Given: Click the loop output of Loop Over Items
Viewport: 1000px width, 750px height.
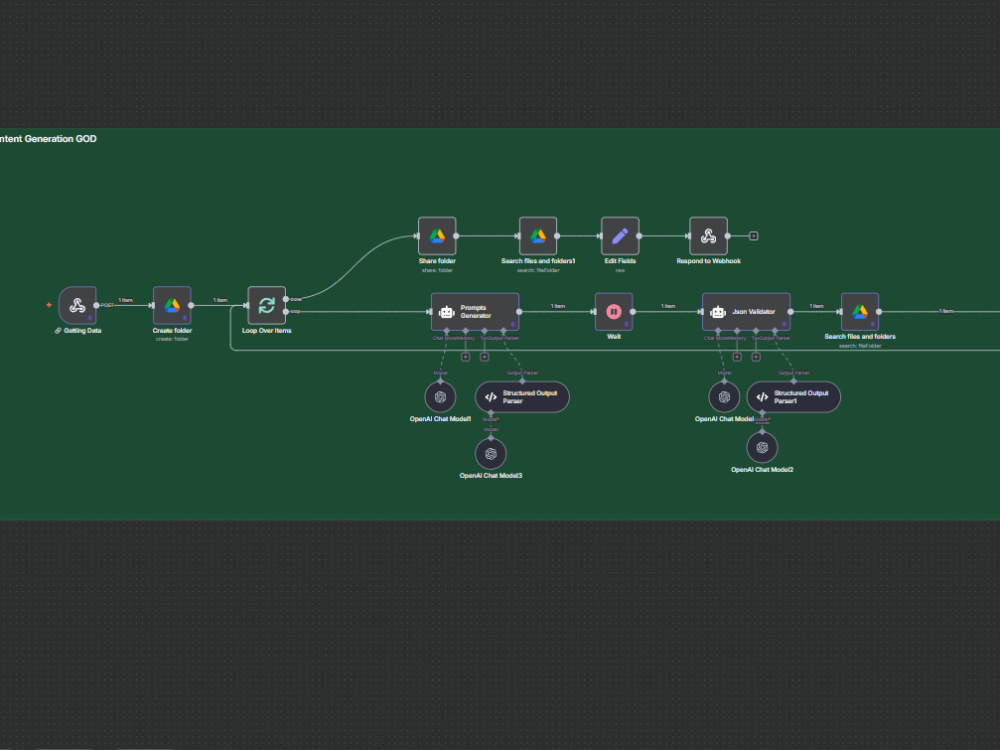Looking at the screenshot, I should 286,312.
